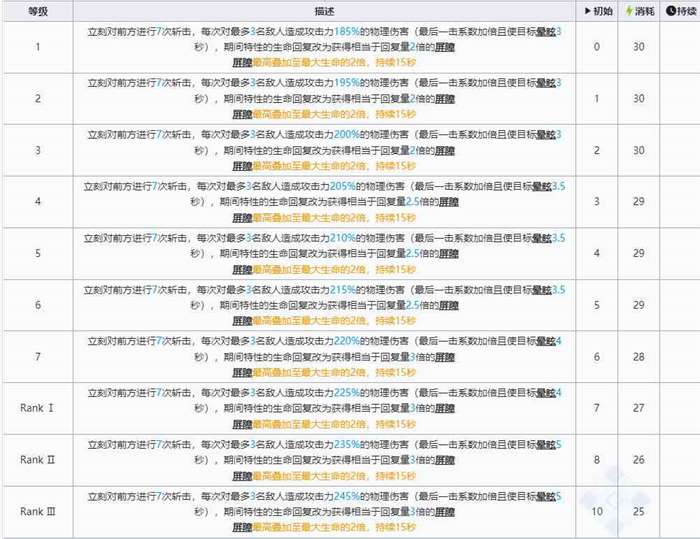Click the 消耗 value 30 in the 195% row
700x539 pixels.
coord(638,99)
